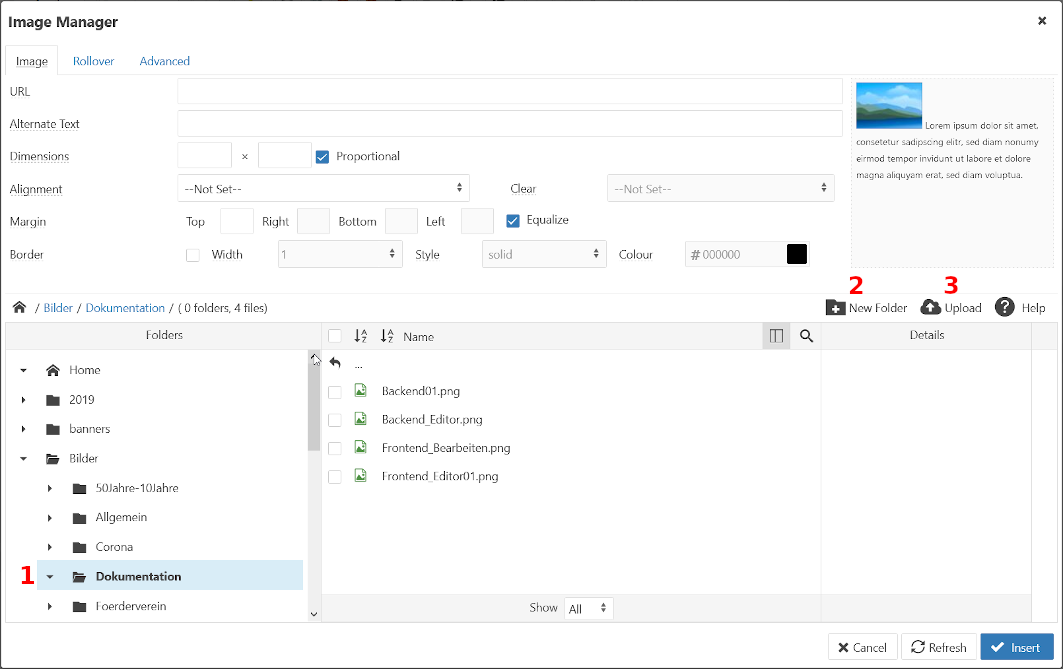Click the dimensions width input

pyautogui.click(x=205, y=155)
